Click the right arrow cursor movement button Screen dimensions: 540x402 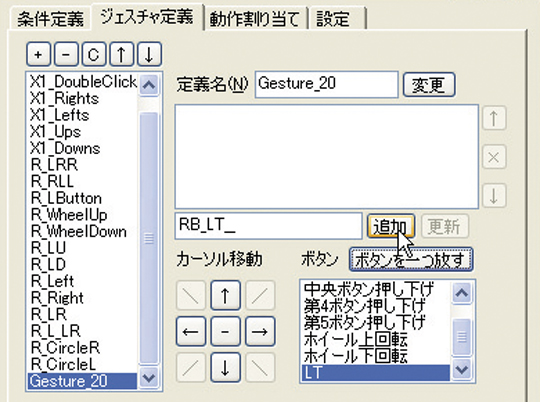[260, 331]
